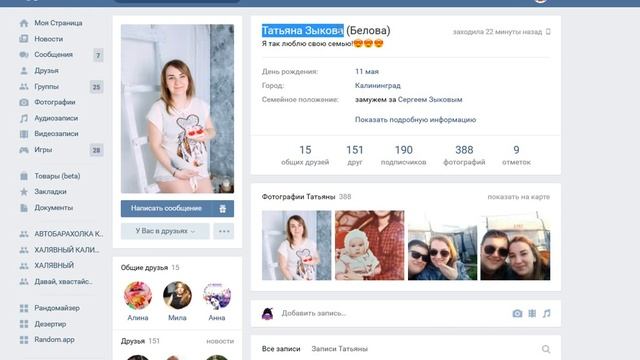Image resolution: width=640 pixels, height=360 pixels.
Task: Switch to Все записи tab
Action: [x=281, y=349]
